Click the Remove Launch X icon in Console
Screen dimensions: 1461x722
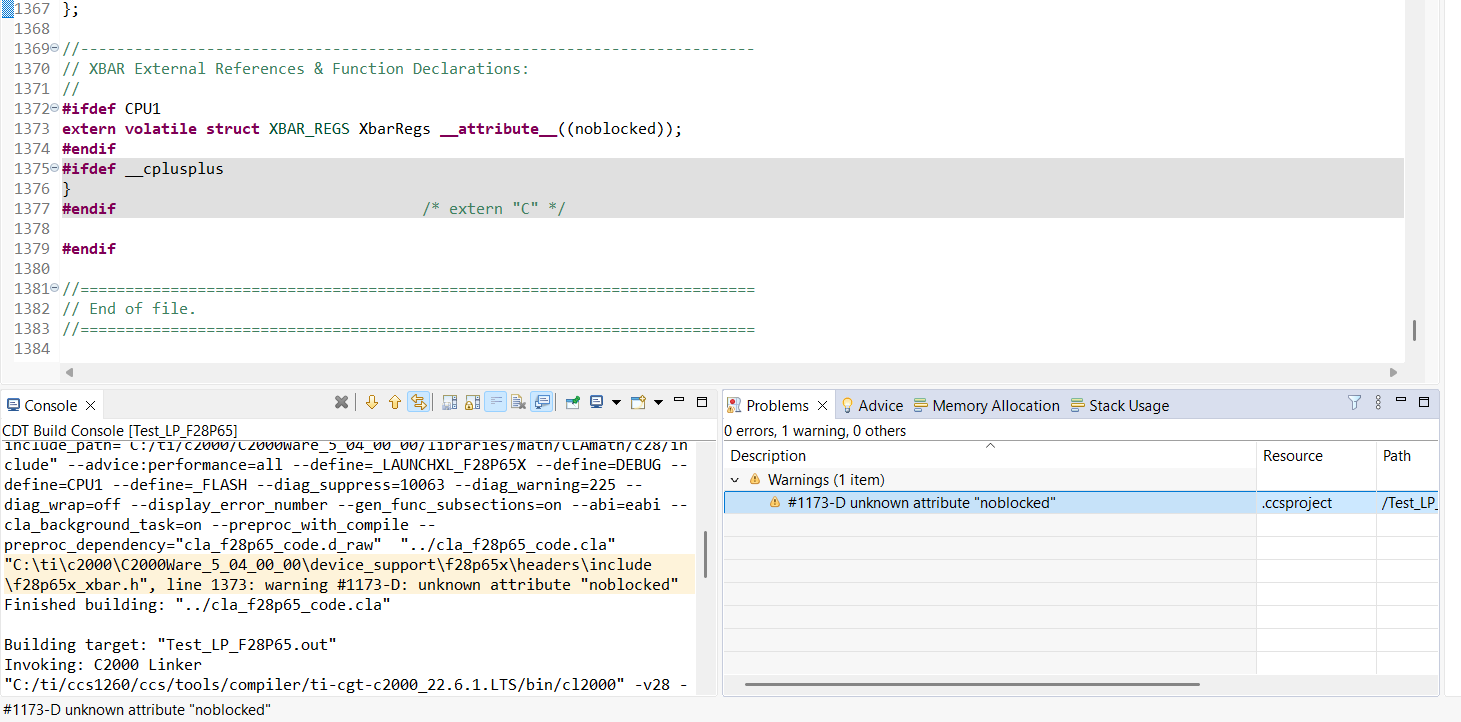(x=341, y=402)
